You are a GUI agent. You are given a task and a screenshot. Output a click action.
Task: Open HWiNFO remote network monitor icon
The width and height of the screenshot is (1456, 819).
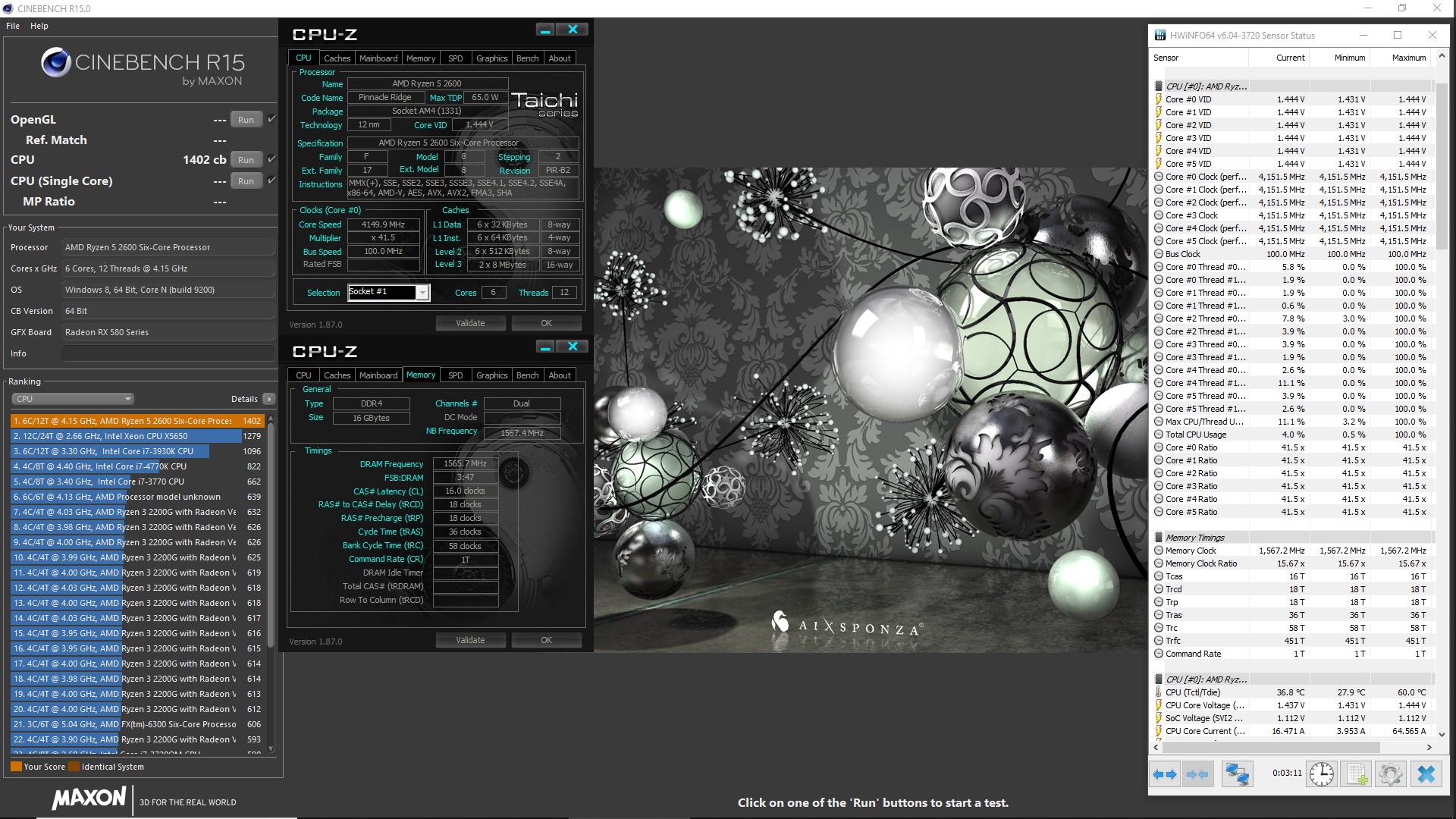[1238, 774]
